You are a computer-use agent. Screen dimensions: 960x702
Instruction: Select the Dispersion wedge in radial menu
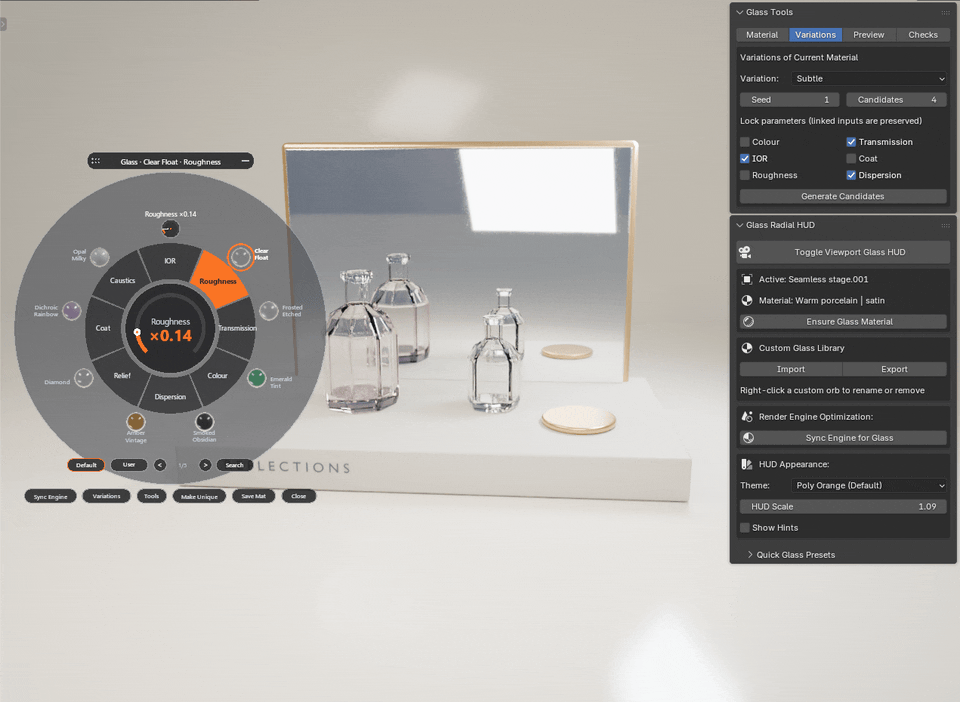click(x=170, y=397)
